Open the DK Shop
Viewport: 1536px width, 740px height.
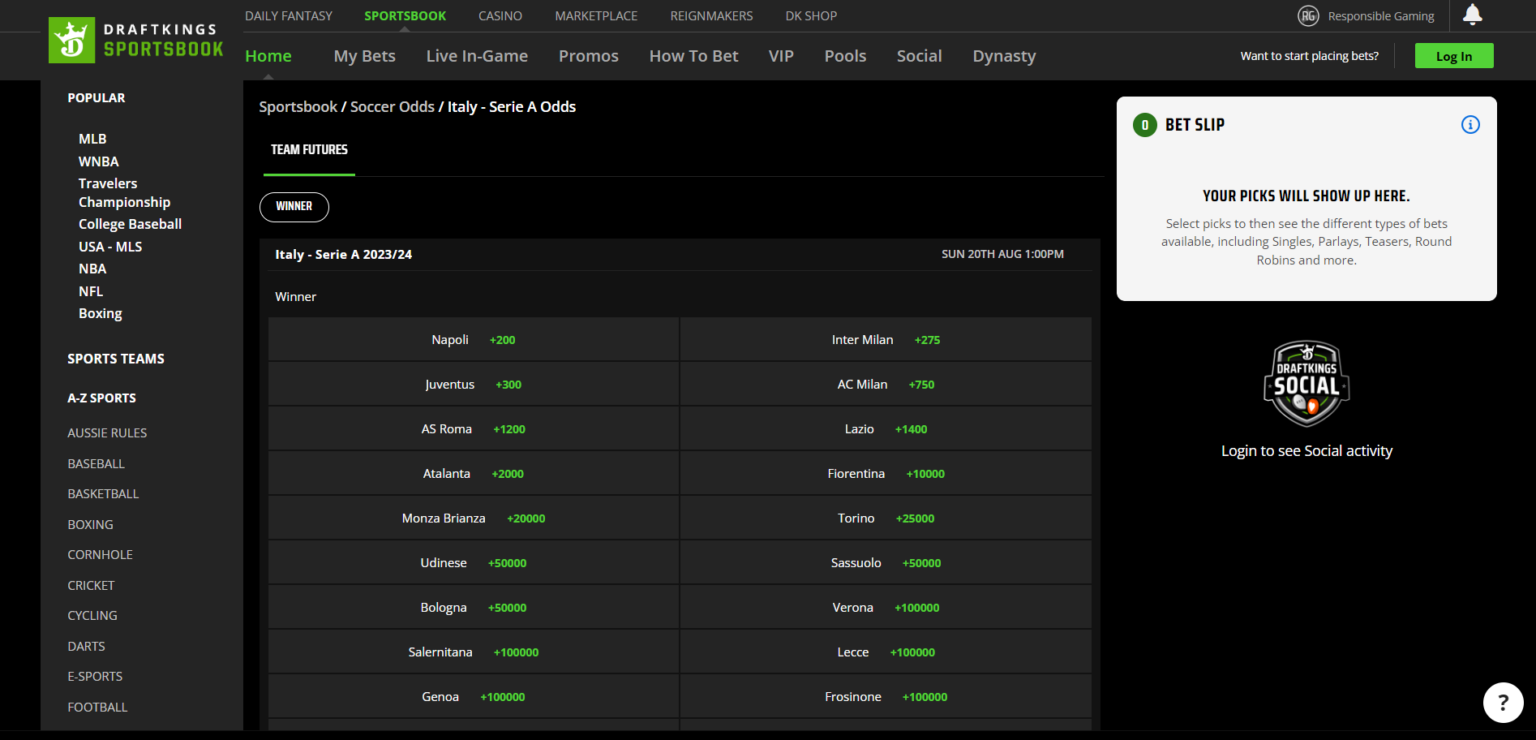click(x=811, y=16)
